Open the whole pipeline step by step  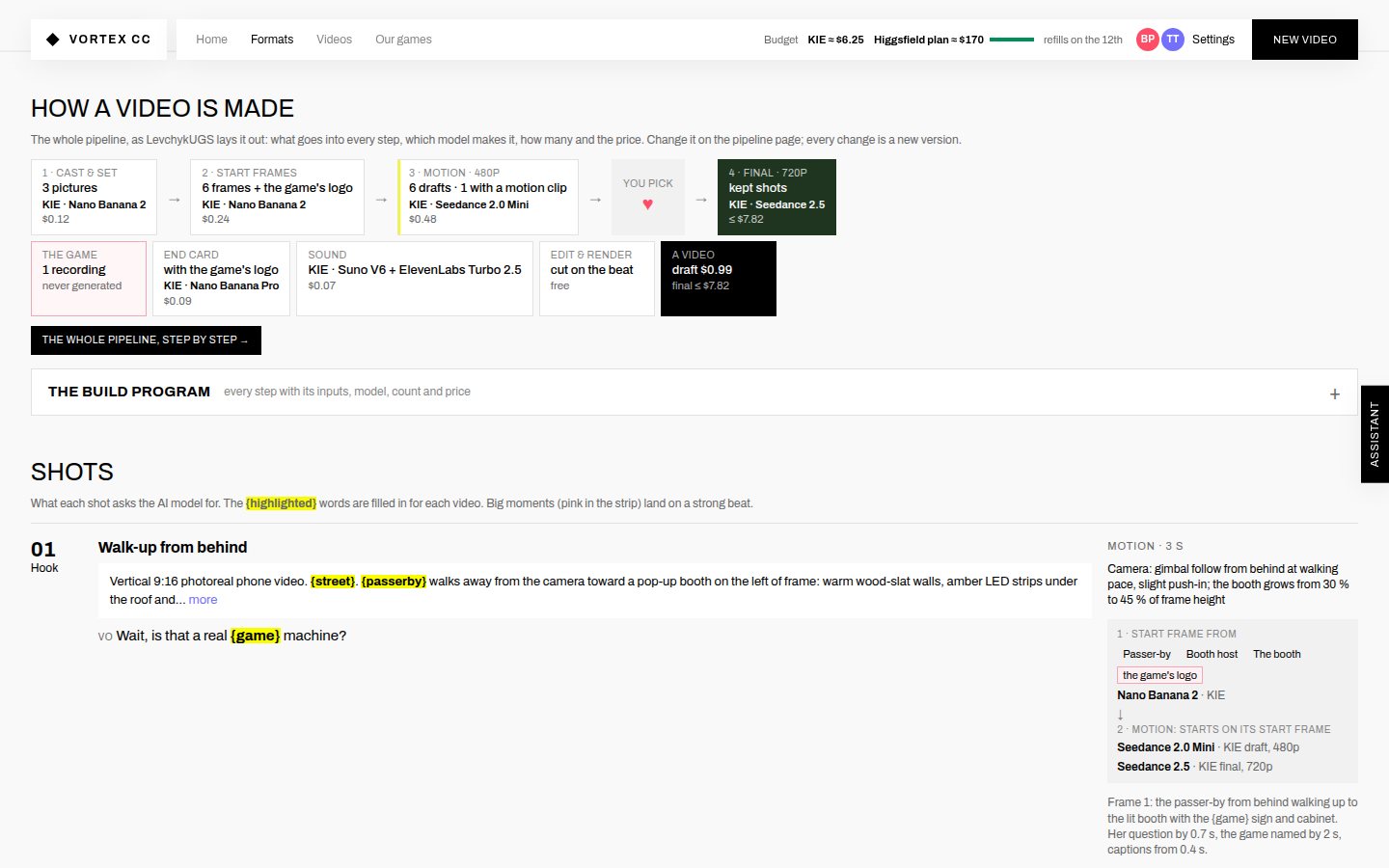pyautogui.click(x=146, y=340)
